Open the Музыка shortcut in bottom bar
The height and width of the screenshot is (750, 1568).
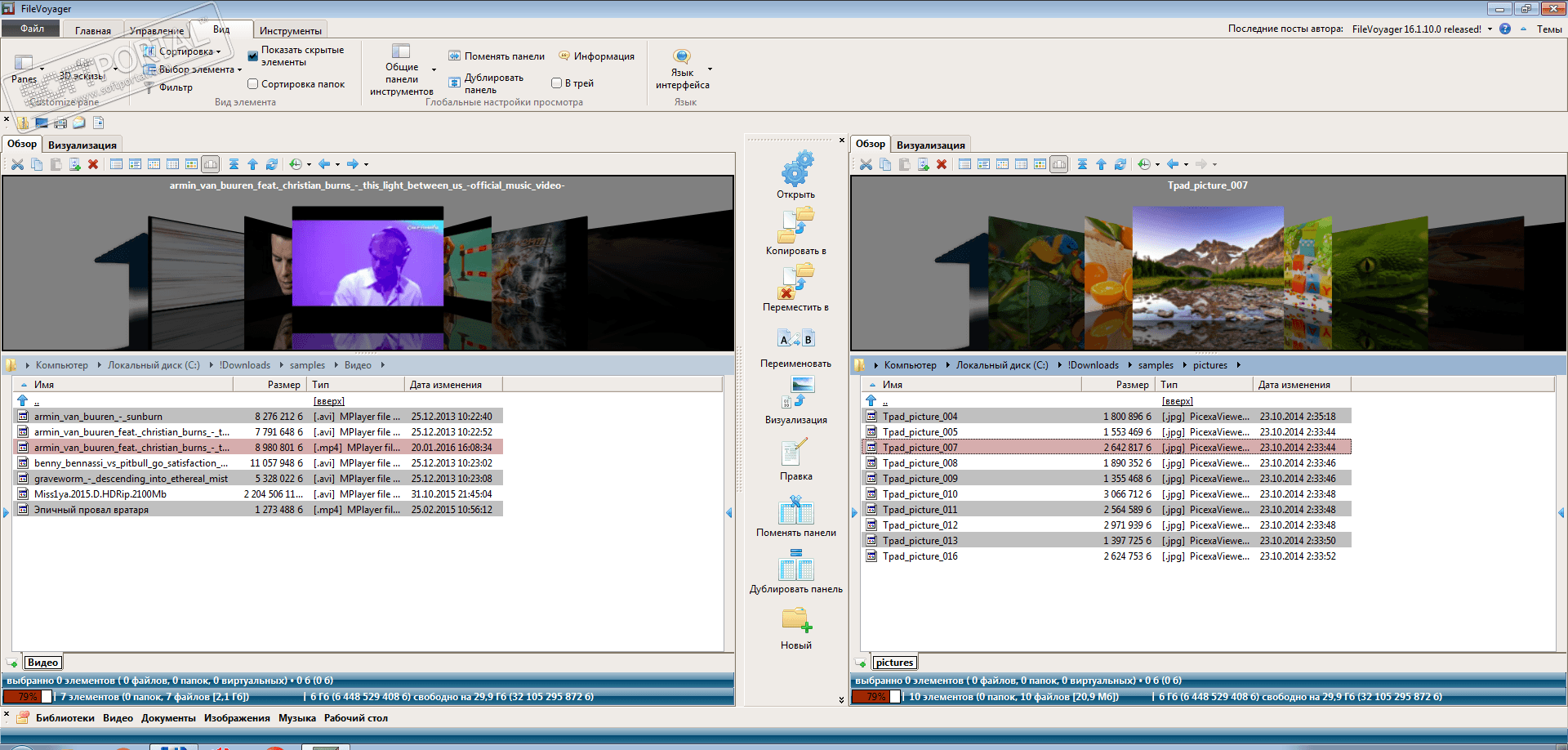point(297,718)
